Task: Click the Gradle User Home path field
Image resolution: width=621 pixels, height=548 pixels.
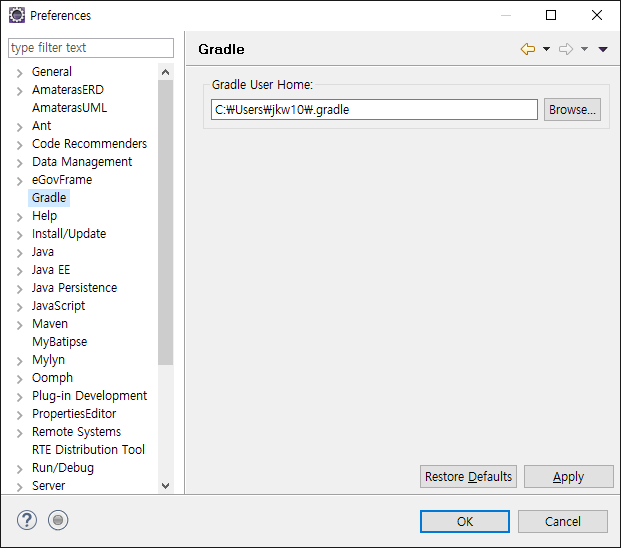Action: coord(374,110)
